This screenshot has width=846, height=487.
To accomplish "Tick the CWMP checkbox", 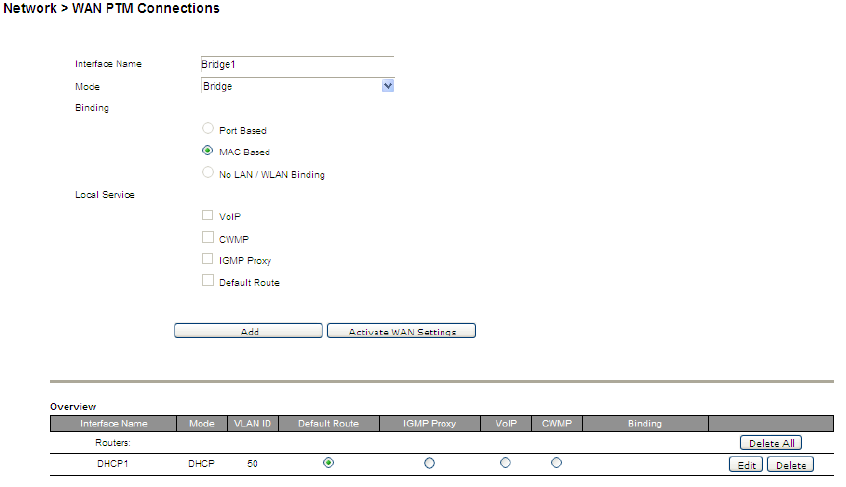I will pyautogui.click(x=208, y=237).
